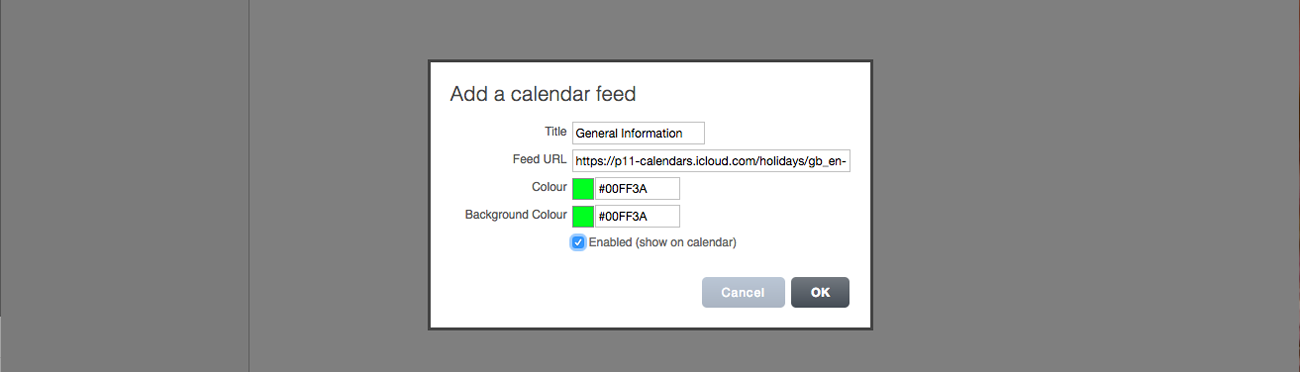Viewport: 1300px width, 372px height.
Task: Click the dark border of the dialog
Action: pyautogui.click(x=651, y=62)
